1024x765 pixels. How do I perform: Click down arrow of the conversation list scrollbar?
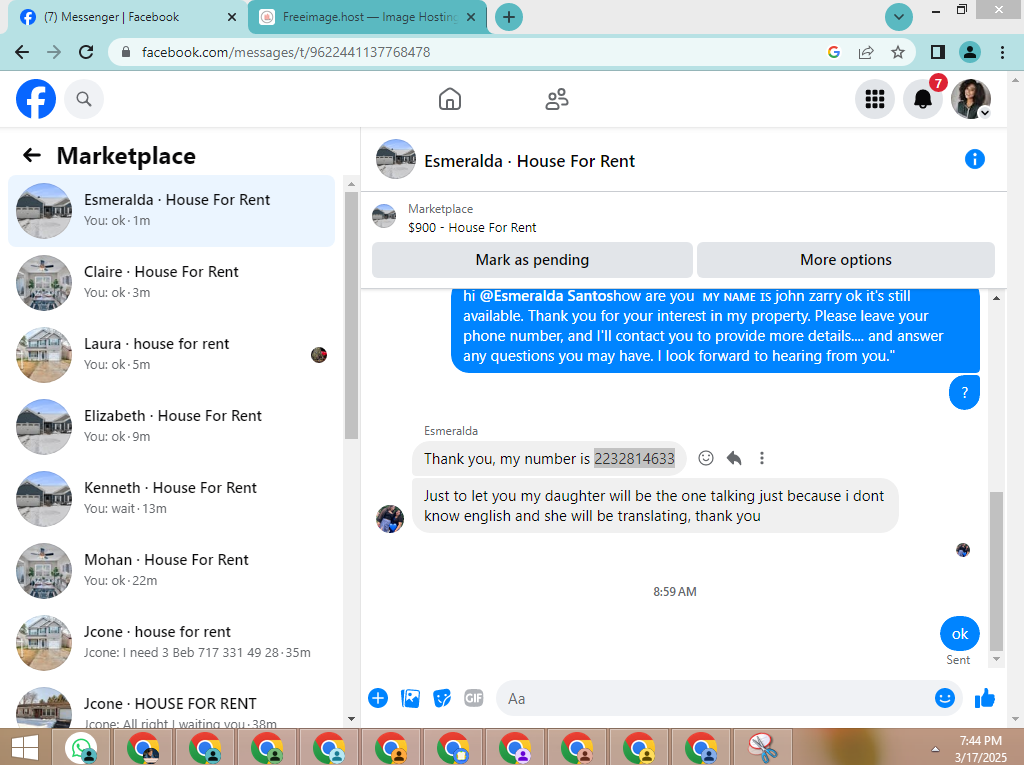click(351, 719)
